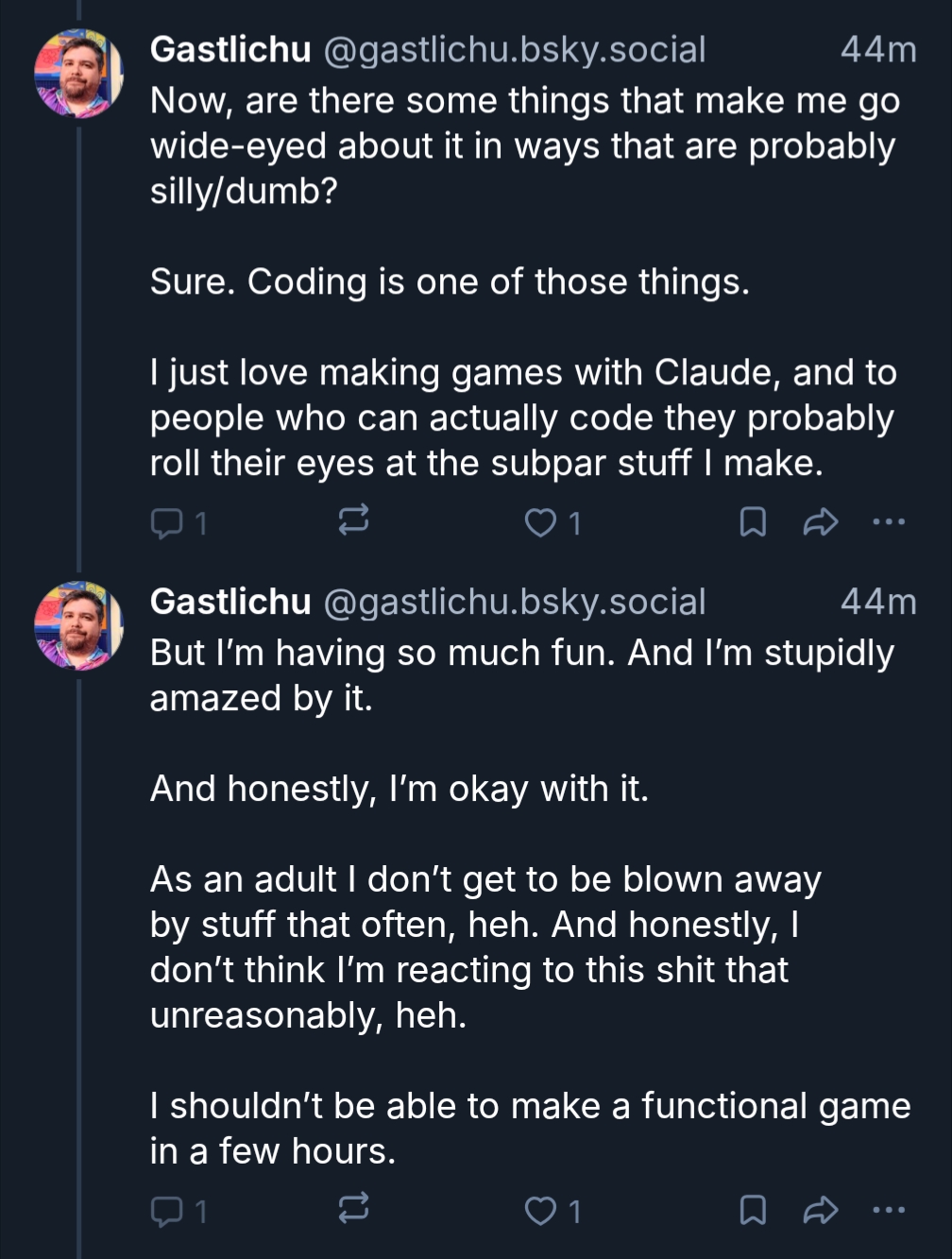Image resolution: width=952 pixels, height=1259 pixels.
Task: Reply to the 'having so much fun' post
Action: tap(166, 1210)
